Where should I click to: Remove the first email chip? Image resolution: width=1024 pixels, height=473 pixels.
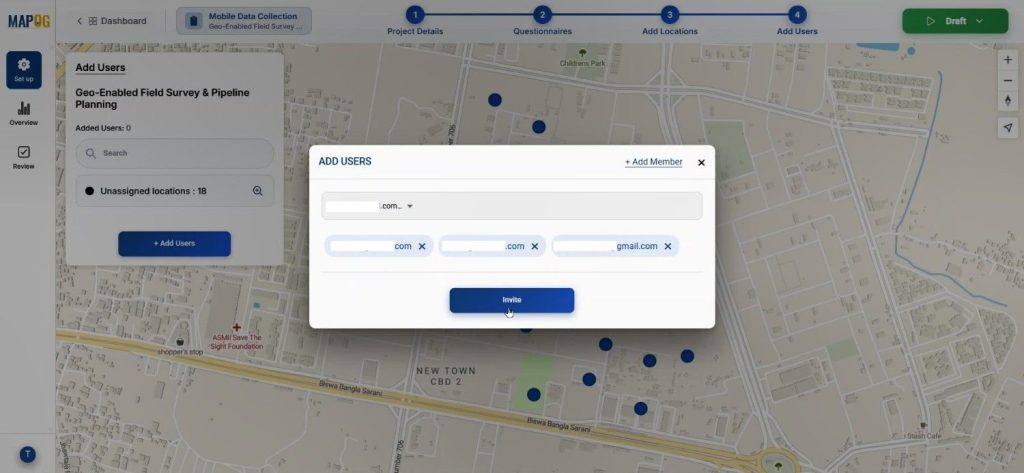422,246
